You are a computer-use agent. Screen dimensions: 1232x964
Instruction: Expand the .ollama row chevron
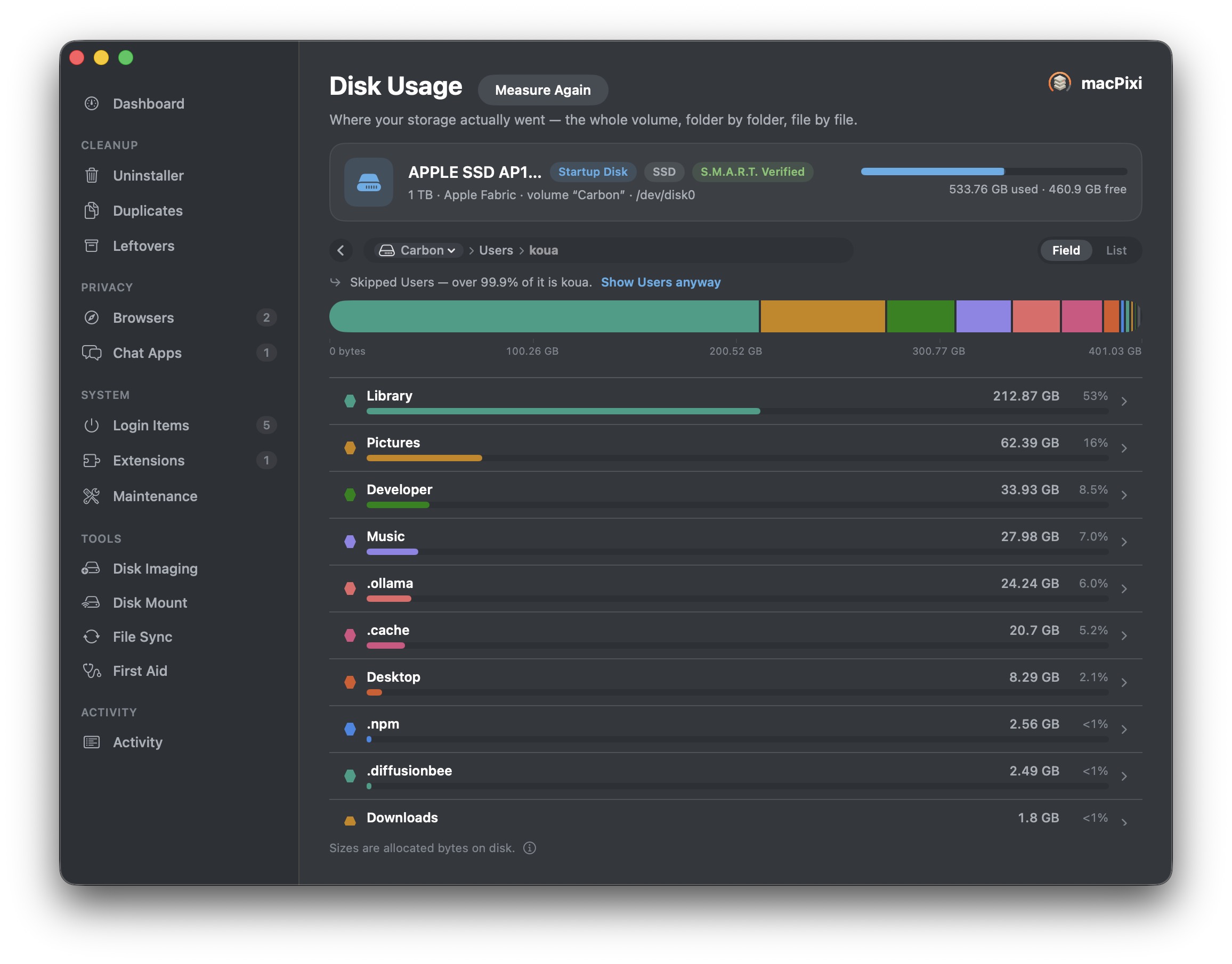coord(1124,588)
